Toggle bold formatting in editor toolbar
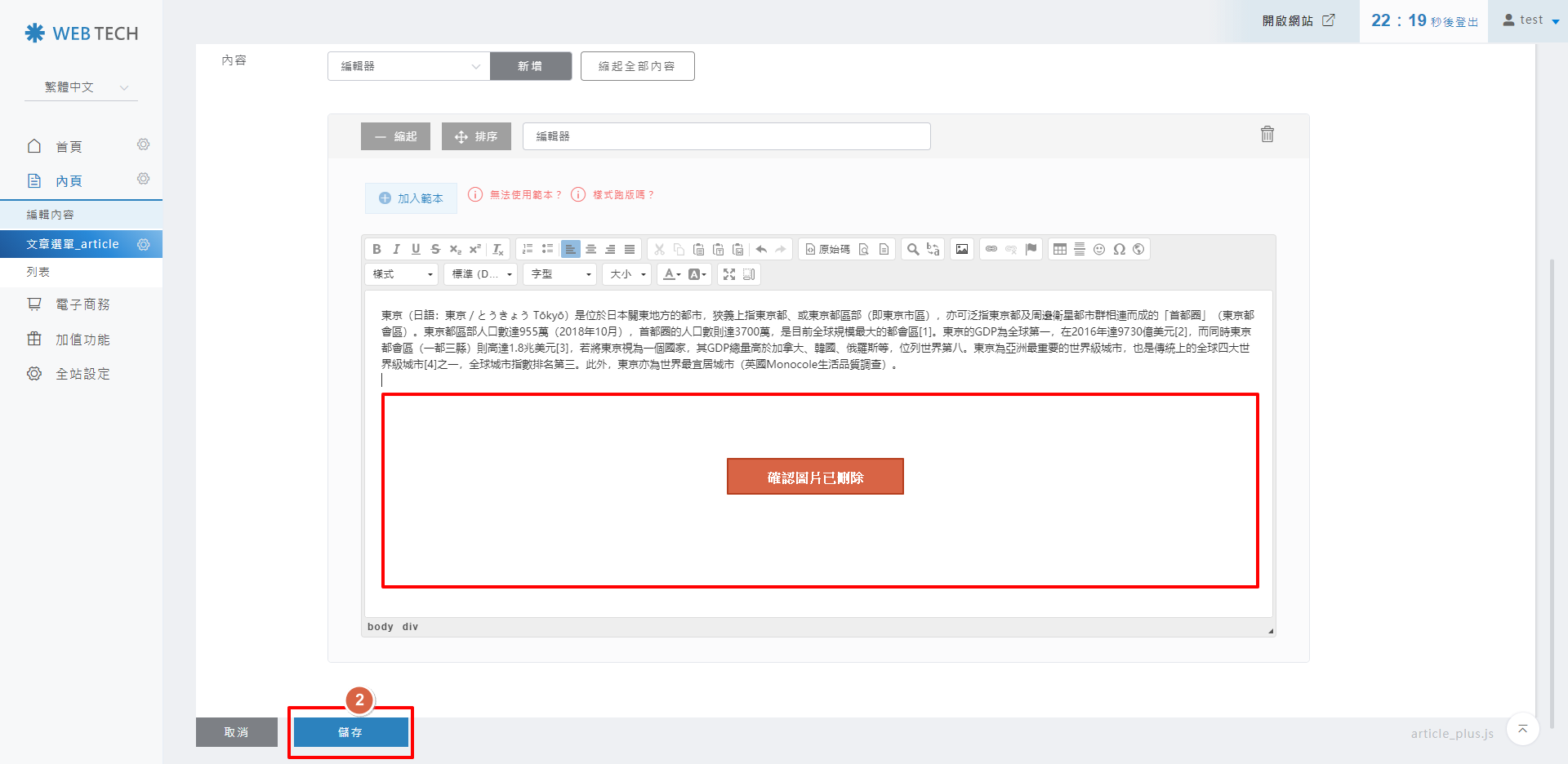1568x764 pixels. pos(376,249)
